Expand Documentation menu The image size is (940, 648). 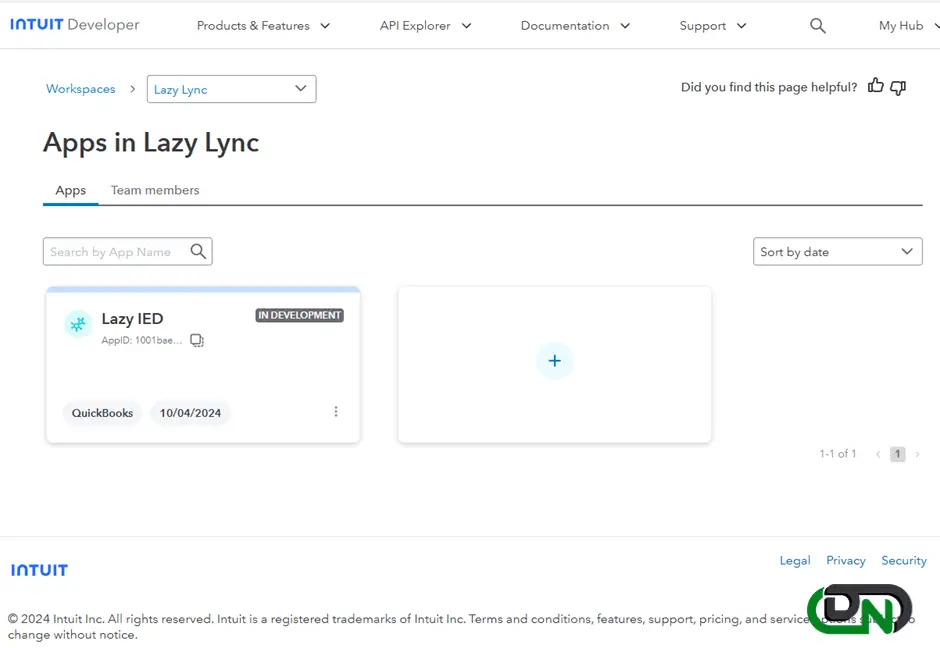(x=575, y=26)
